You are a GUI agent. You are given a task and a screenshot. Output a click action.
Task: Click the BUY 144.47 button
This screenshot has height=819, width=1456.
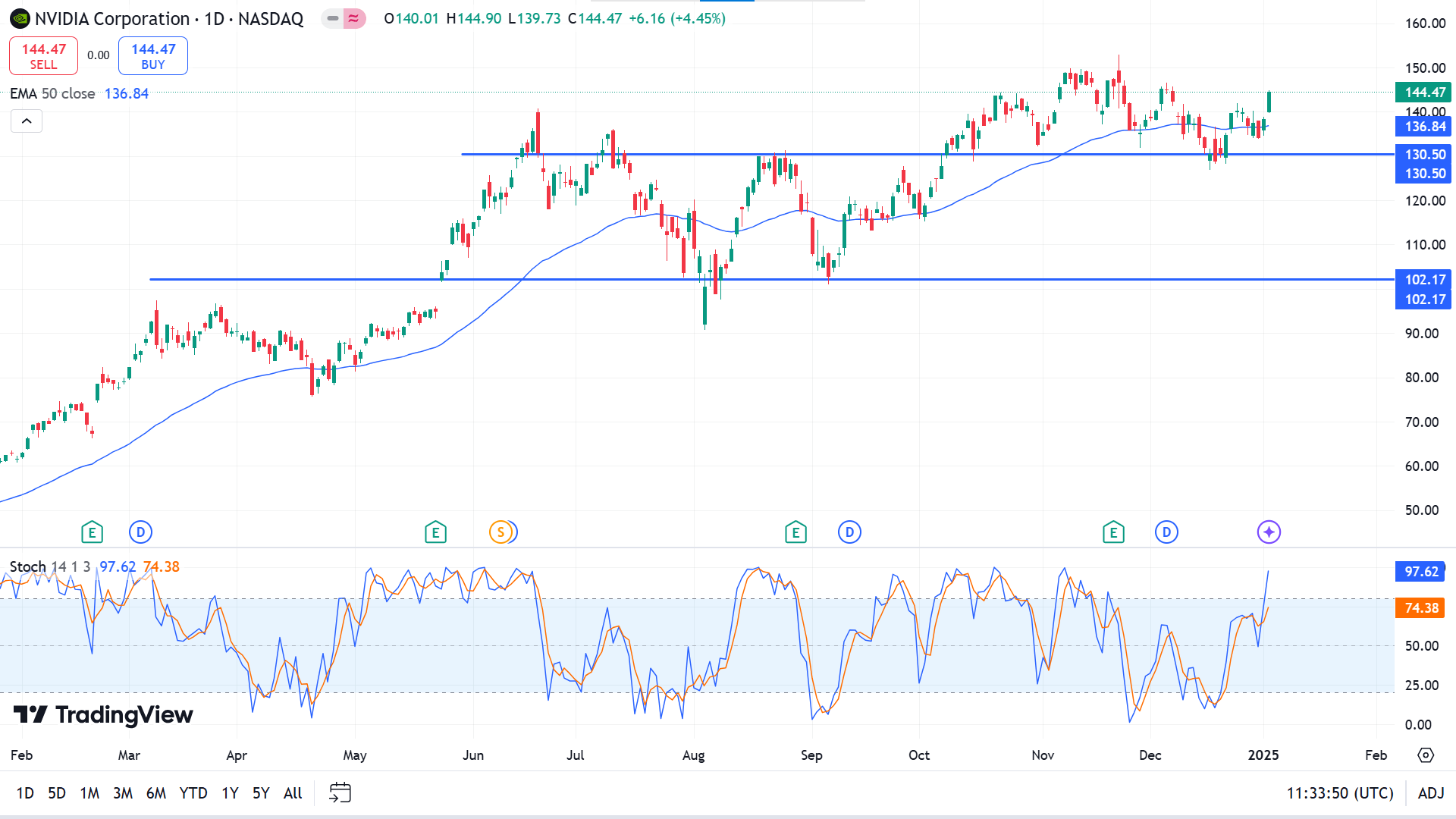[x=153, y=56]
